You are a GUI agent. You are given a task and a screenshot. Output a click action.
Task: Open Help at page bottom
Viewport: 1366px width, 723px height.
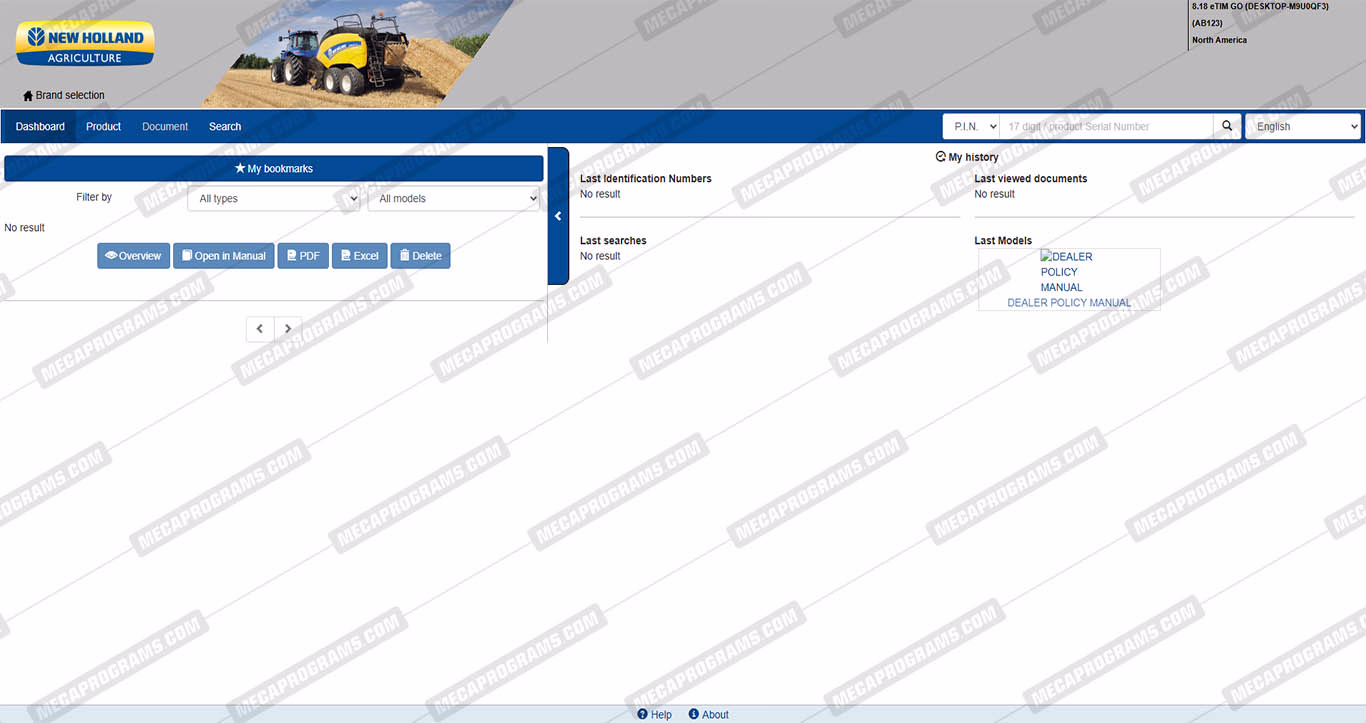tap(655, 714)
